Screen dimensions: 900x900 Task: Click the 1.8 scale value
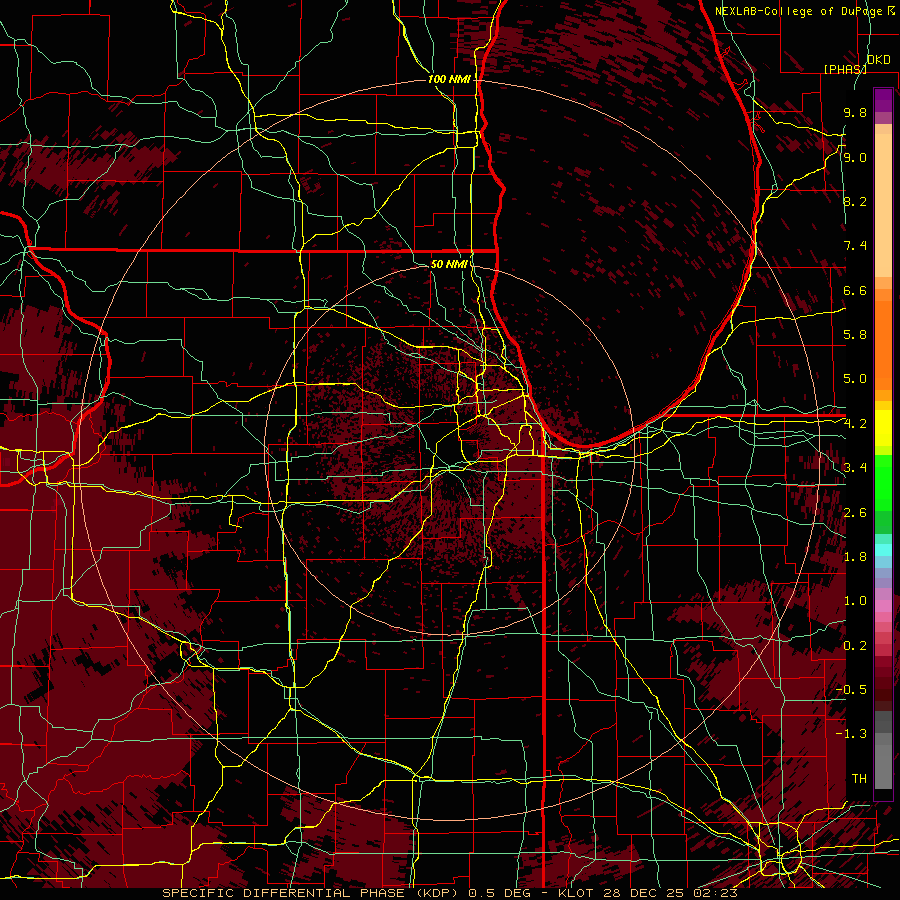[x=855, y=557]
